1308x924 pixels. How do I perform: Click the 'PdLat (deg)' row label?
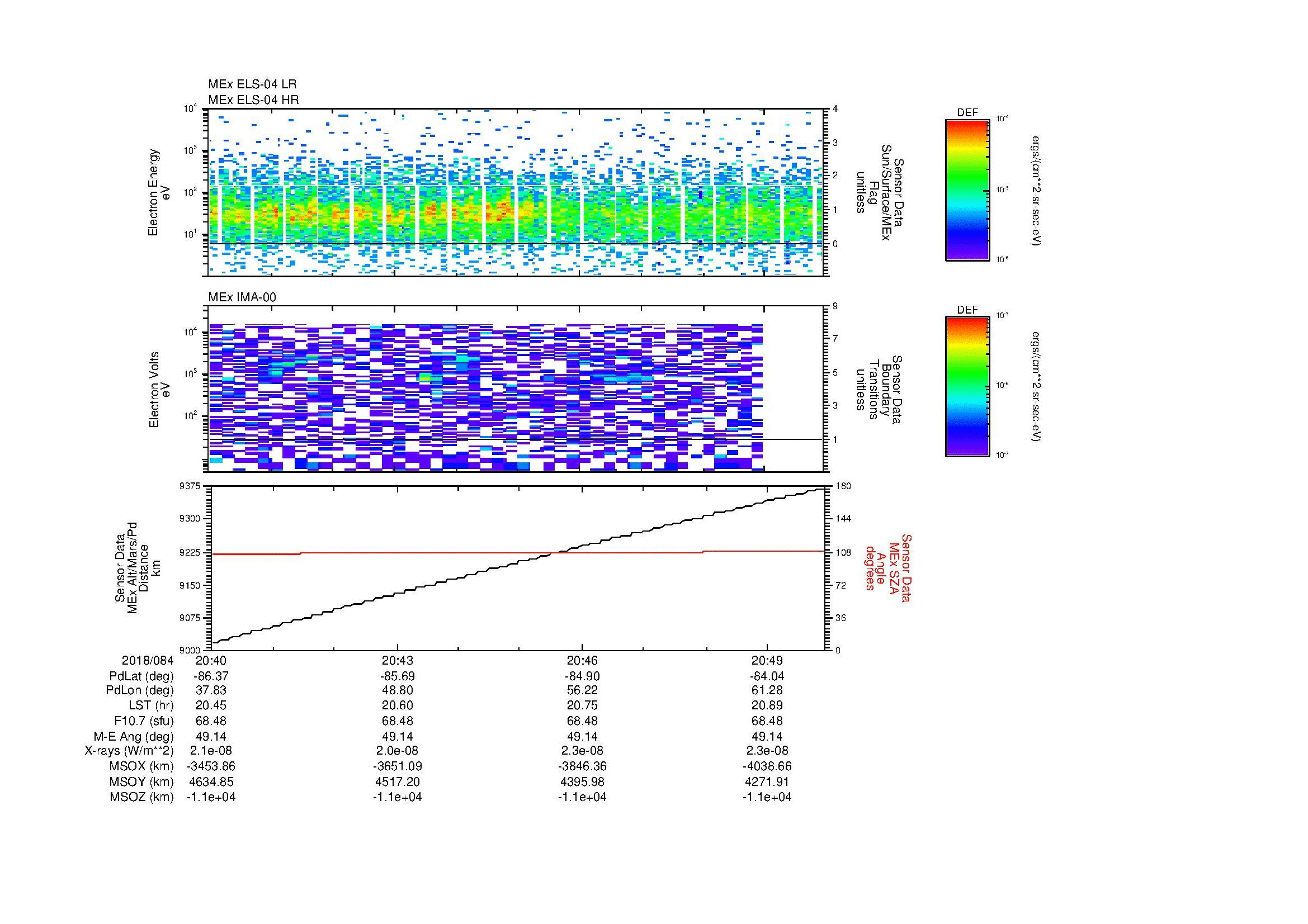click(141, 676)
